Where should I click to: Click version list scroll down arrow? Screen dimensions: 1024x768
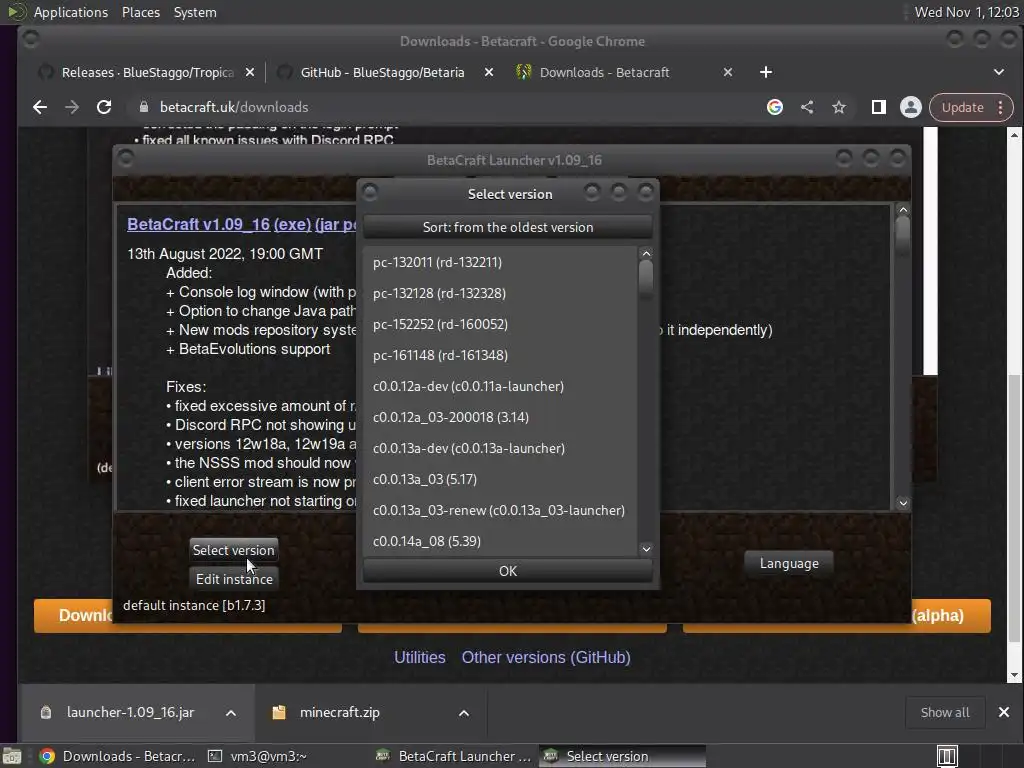(646, 549)
